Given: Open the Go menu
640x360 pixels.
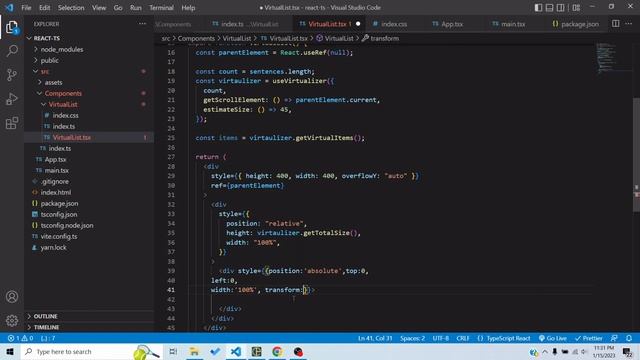Looking at the screenshot, I should tap(118, 8).
